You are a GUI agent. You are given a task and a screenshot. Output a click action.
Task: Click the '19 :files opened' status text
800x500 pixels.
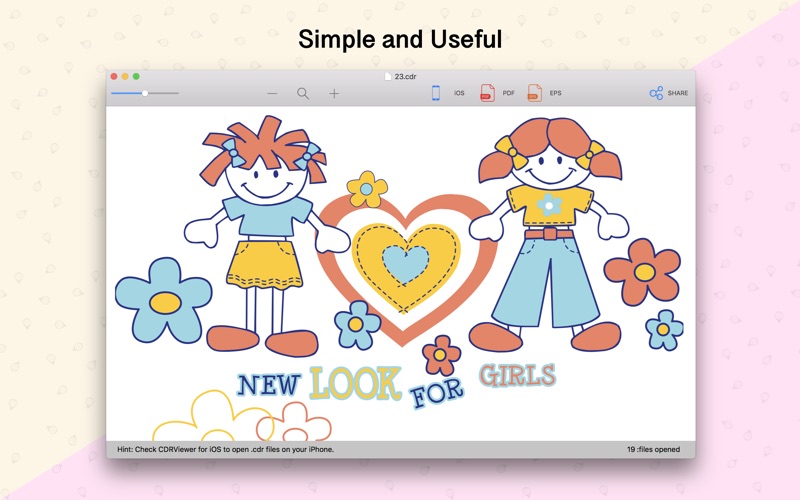[x=654, y=449]
